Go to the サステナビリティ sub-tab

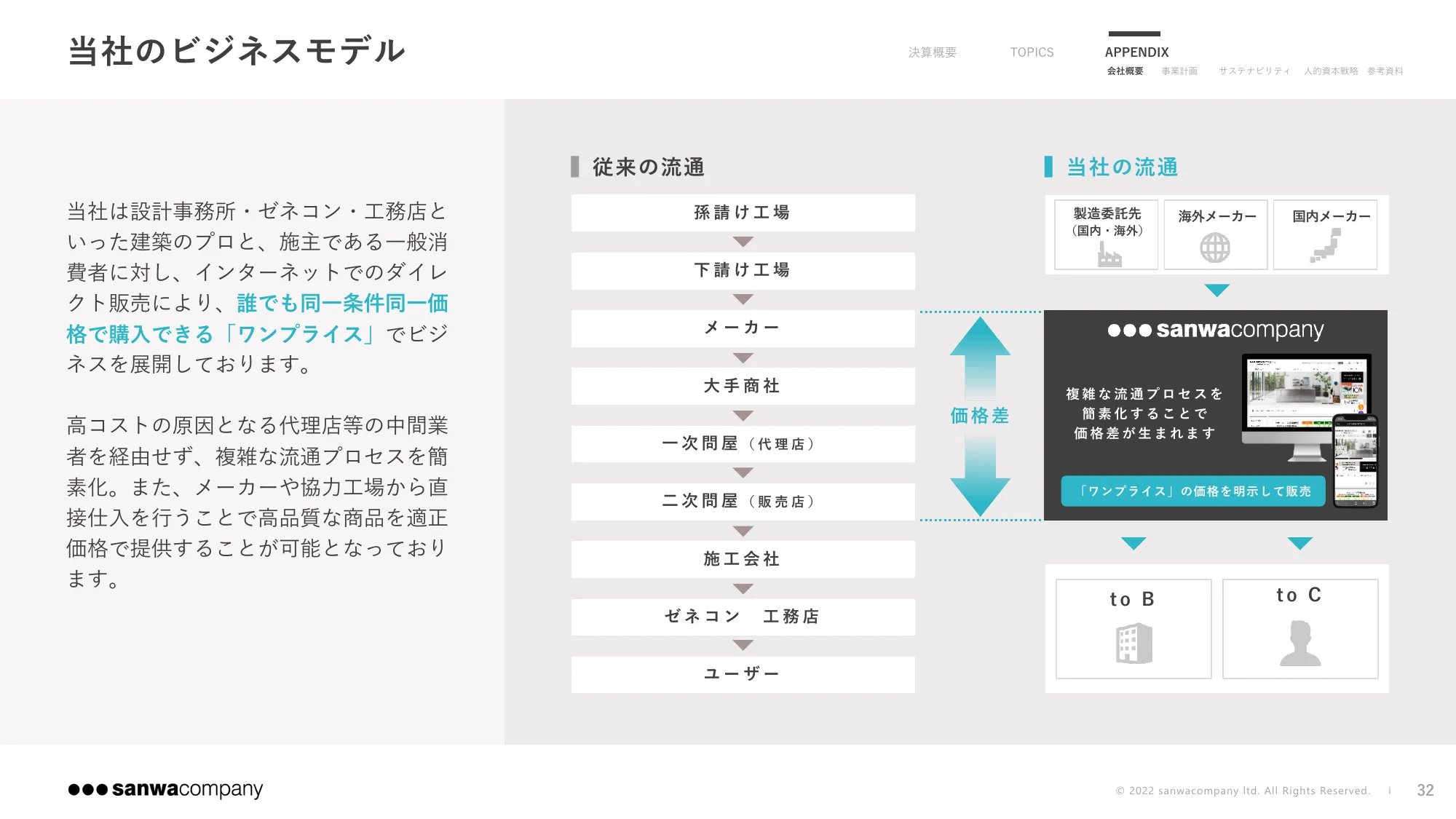(1254, 71)
